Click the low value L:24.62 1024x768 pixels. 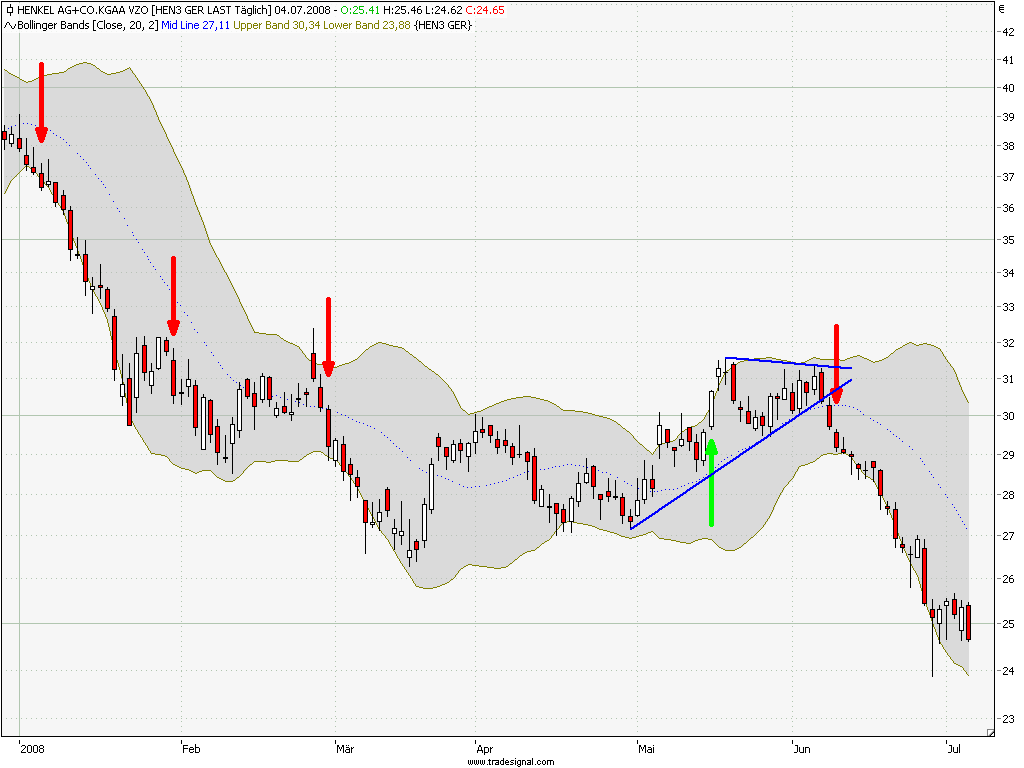(x=443, y=10)
